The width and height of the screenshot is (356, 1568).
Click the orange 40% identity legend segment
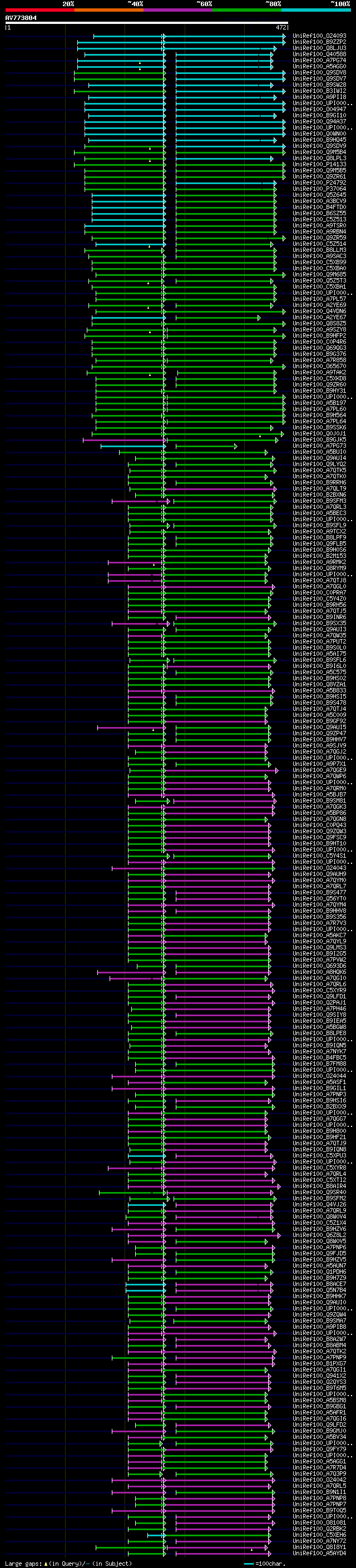[x=109, y=10]
